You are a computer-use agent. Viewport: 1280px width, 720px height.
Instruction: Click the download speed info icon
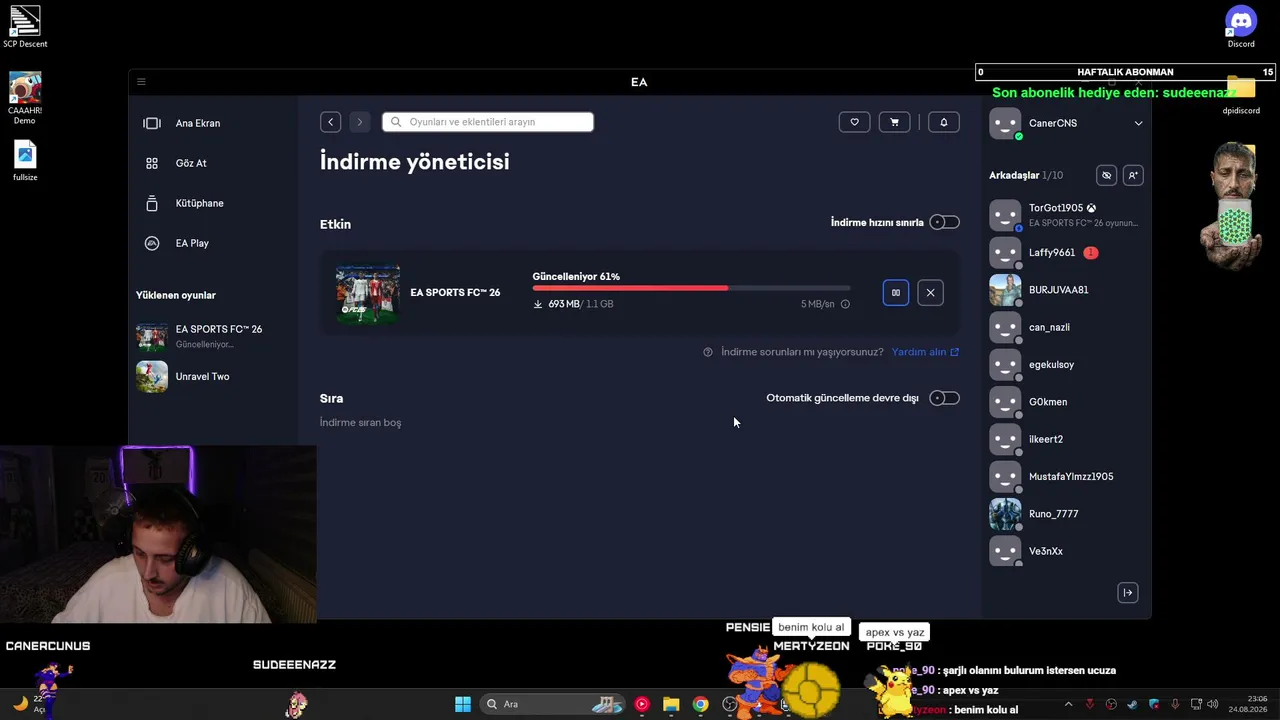(845, 304)
